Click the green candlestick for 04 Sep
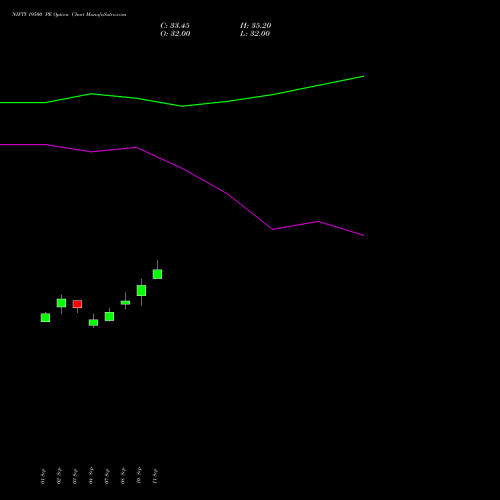500x500 pixels. 93,322
